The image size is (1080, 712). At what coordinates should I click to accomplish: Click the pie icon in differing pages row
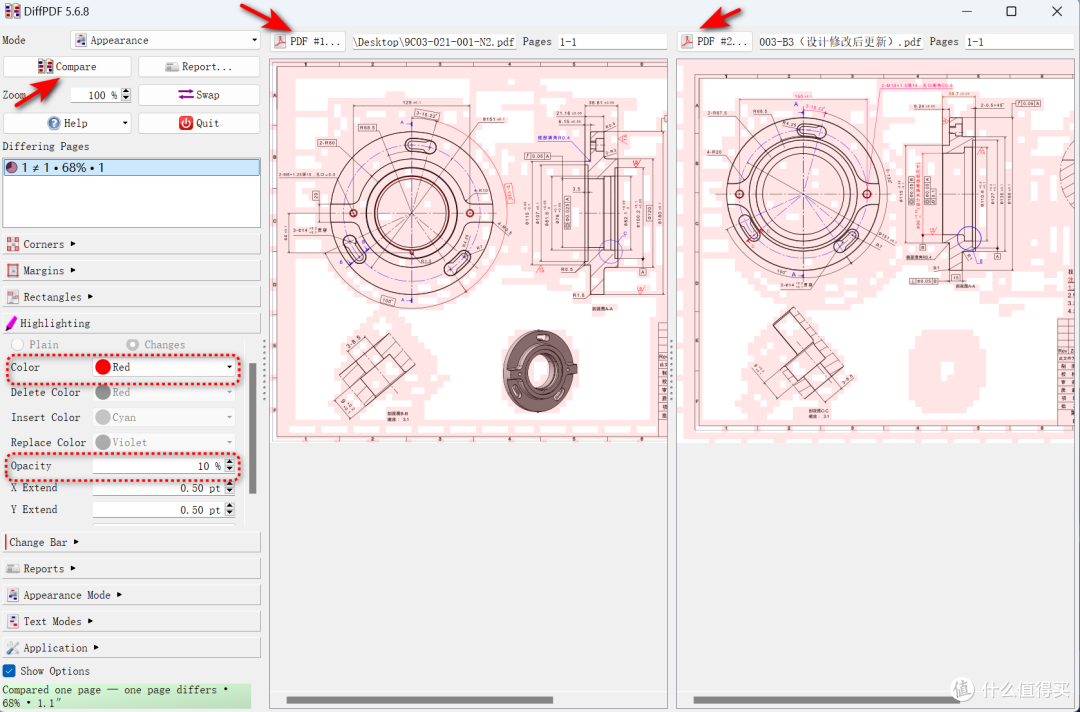click(x=11, y=167)
